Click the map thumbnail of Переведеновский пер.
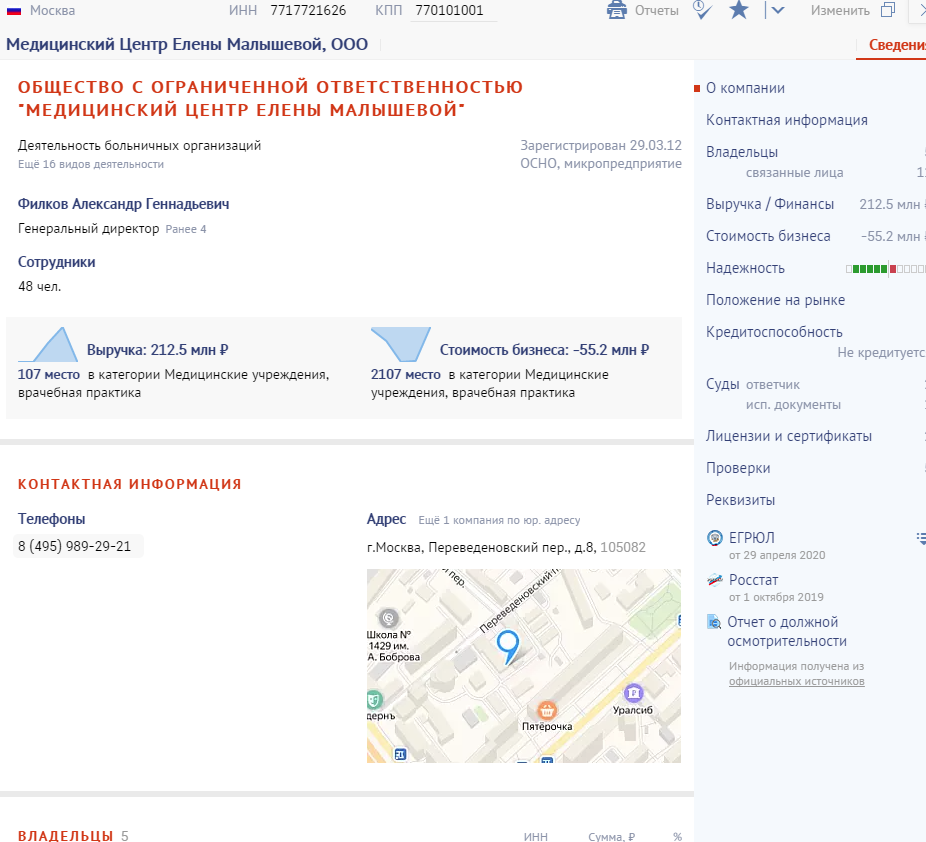This screenshot has width=926, height=842. [524, 665]
